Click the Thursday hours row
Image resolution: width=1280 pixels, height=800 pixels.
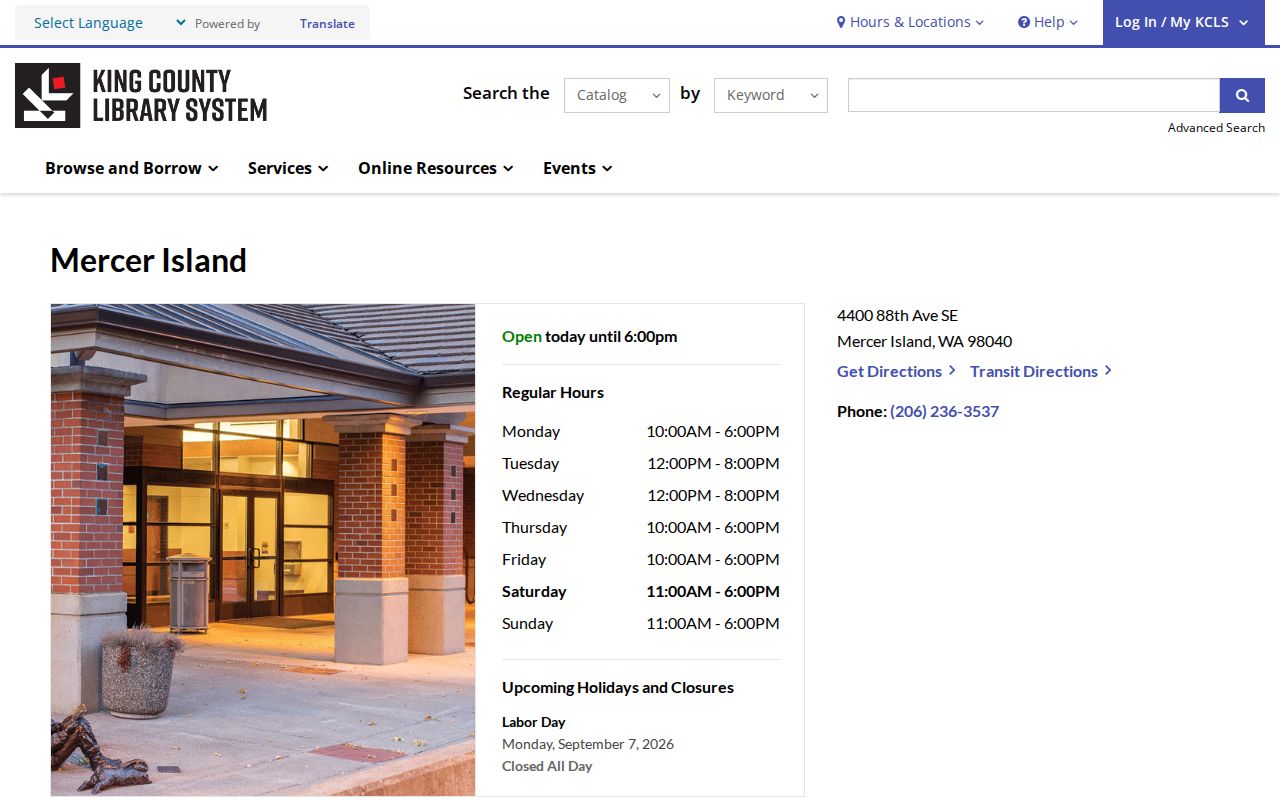[x=641, y=527]
